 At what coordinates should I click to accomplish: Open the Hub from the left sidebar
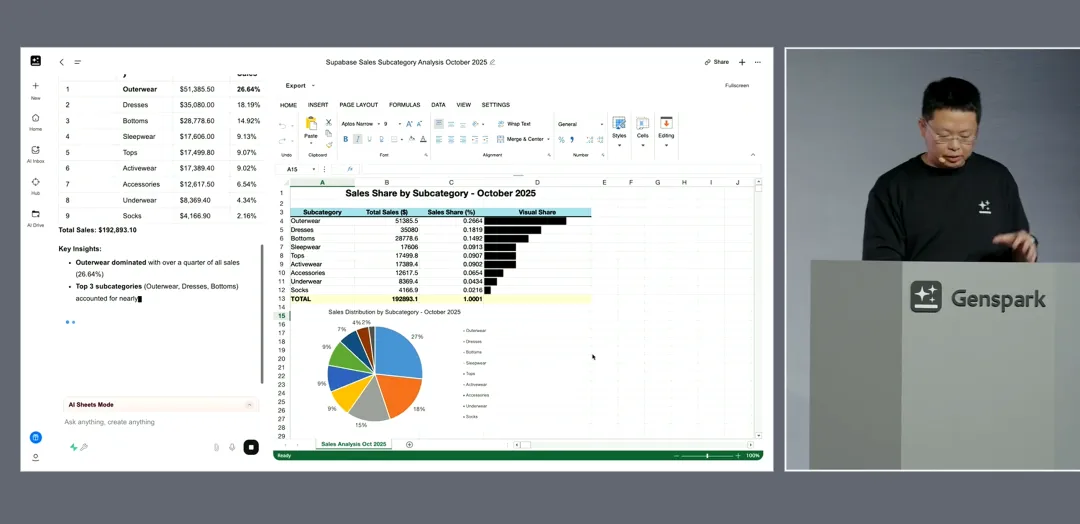35,184
